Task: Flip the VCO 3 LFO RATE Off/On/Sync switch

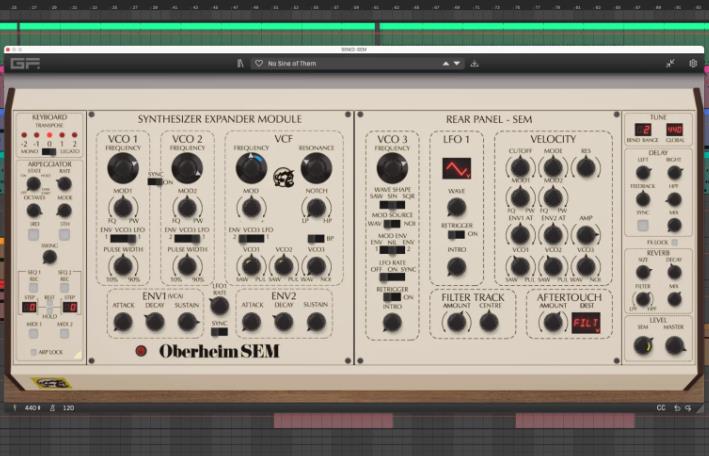Action: point(392,277)
